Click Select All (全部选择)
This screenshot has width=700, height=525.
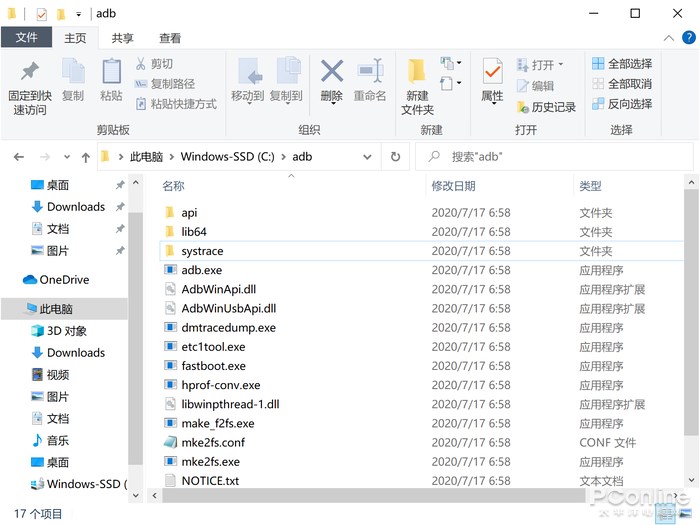622,64
